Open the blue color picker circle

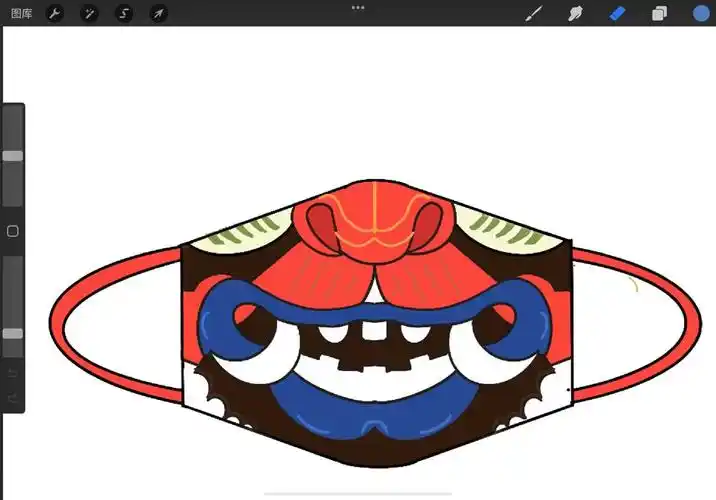pos(701,13)
